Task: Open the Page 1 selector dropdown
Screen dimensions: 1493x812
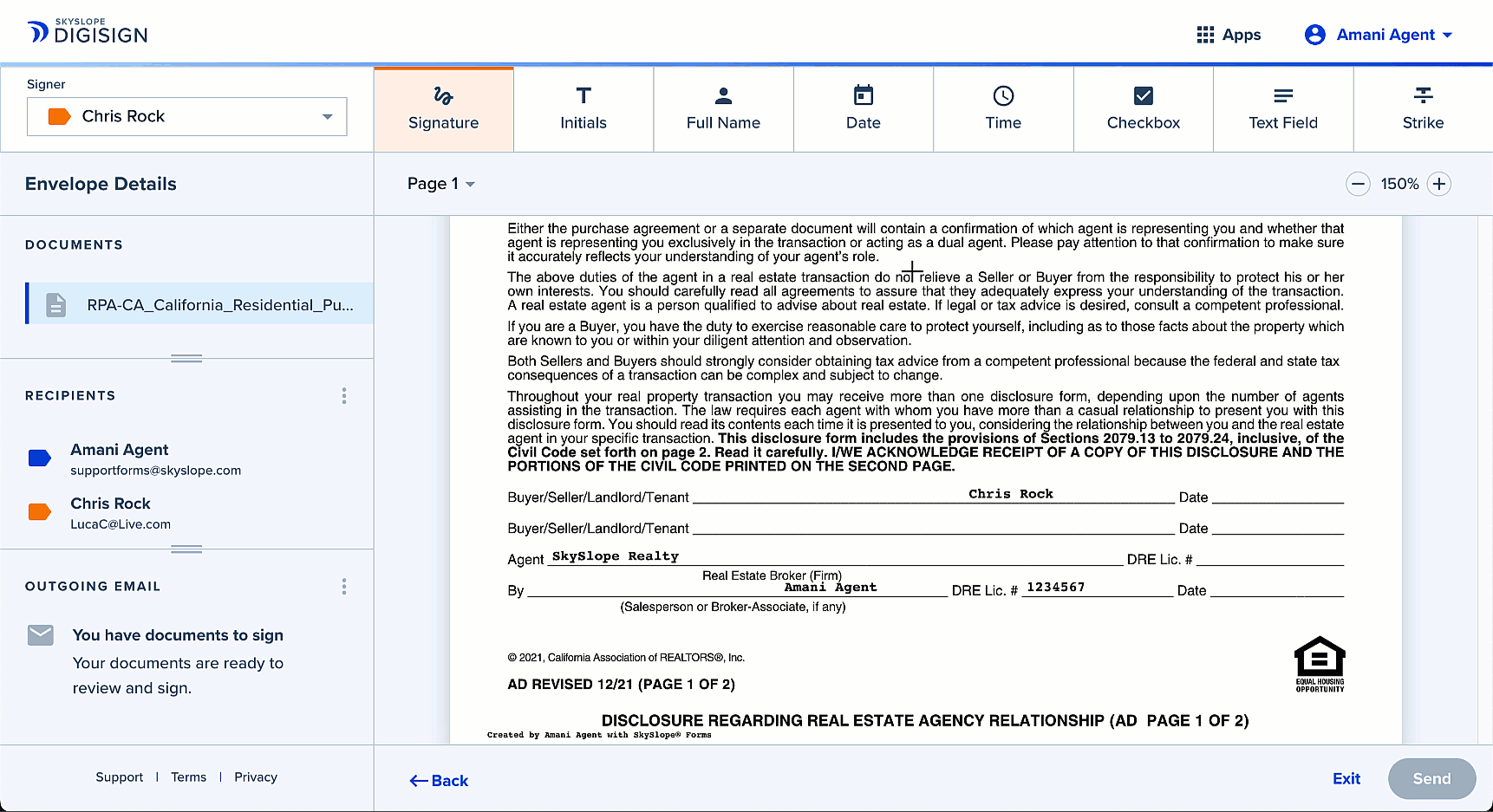Action: click(x=441, y=184)
